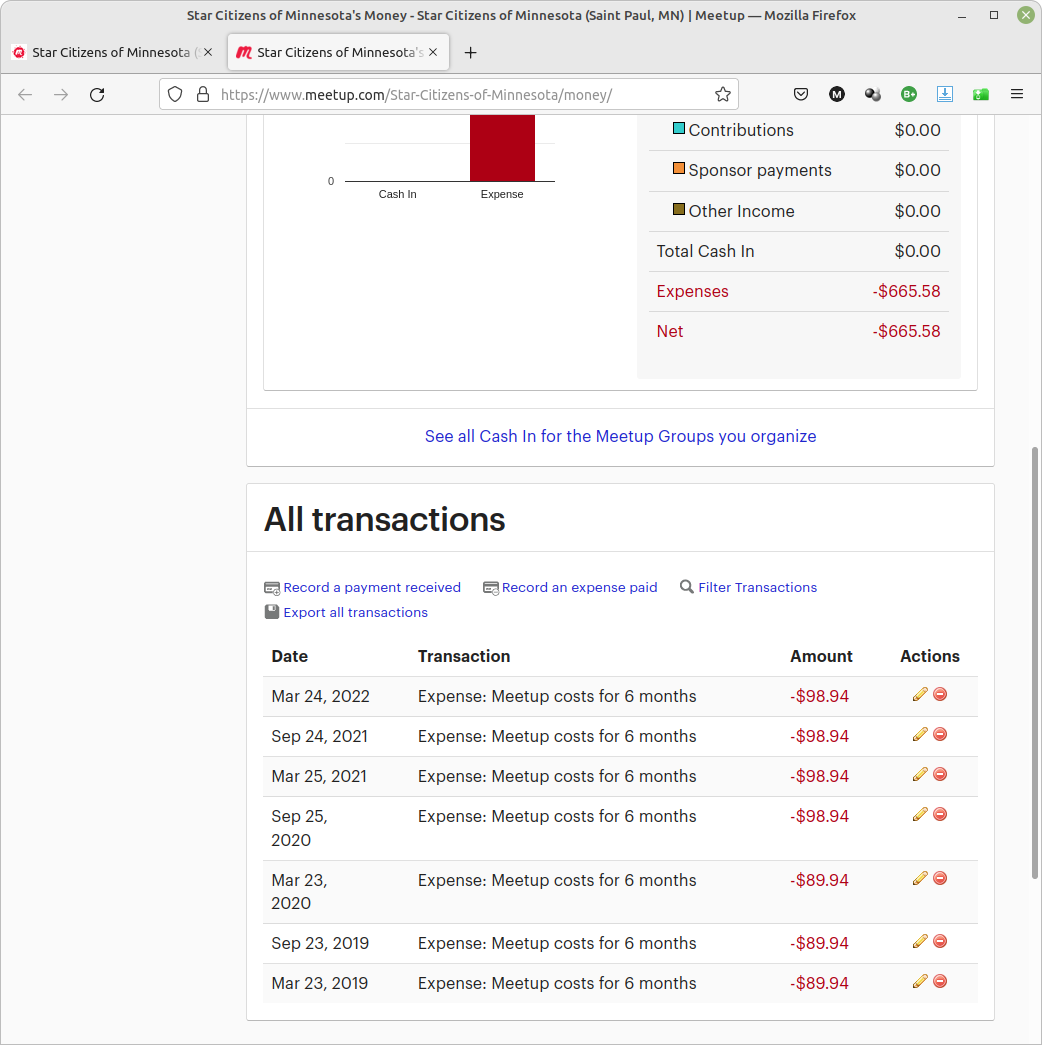Click 'Record a payment received' link
This screenshot has width=1042, height=1045.
[x=372, y=587]
